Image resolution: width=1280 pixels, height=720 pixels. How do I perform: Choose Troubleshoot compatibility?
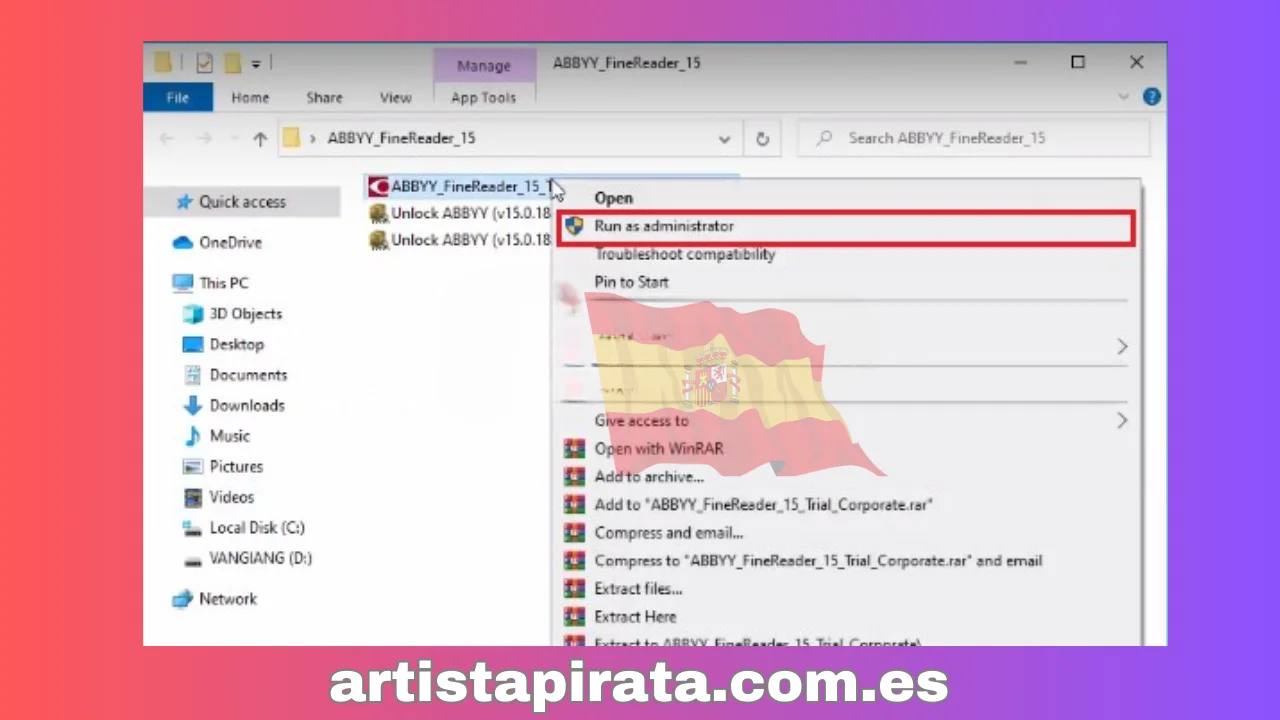tap(684, 254)
